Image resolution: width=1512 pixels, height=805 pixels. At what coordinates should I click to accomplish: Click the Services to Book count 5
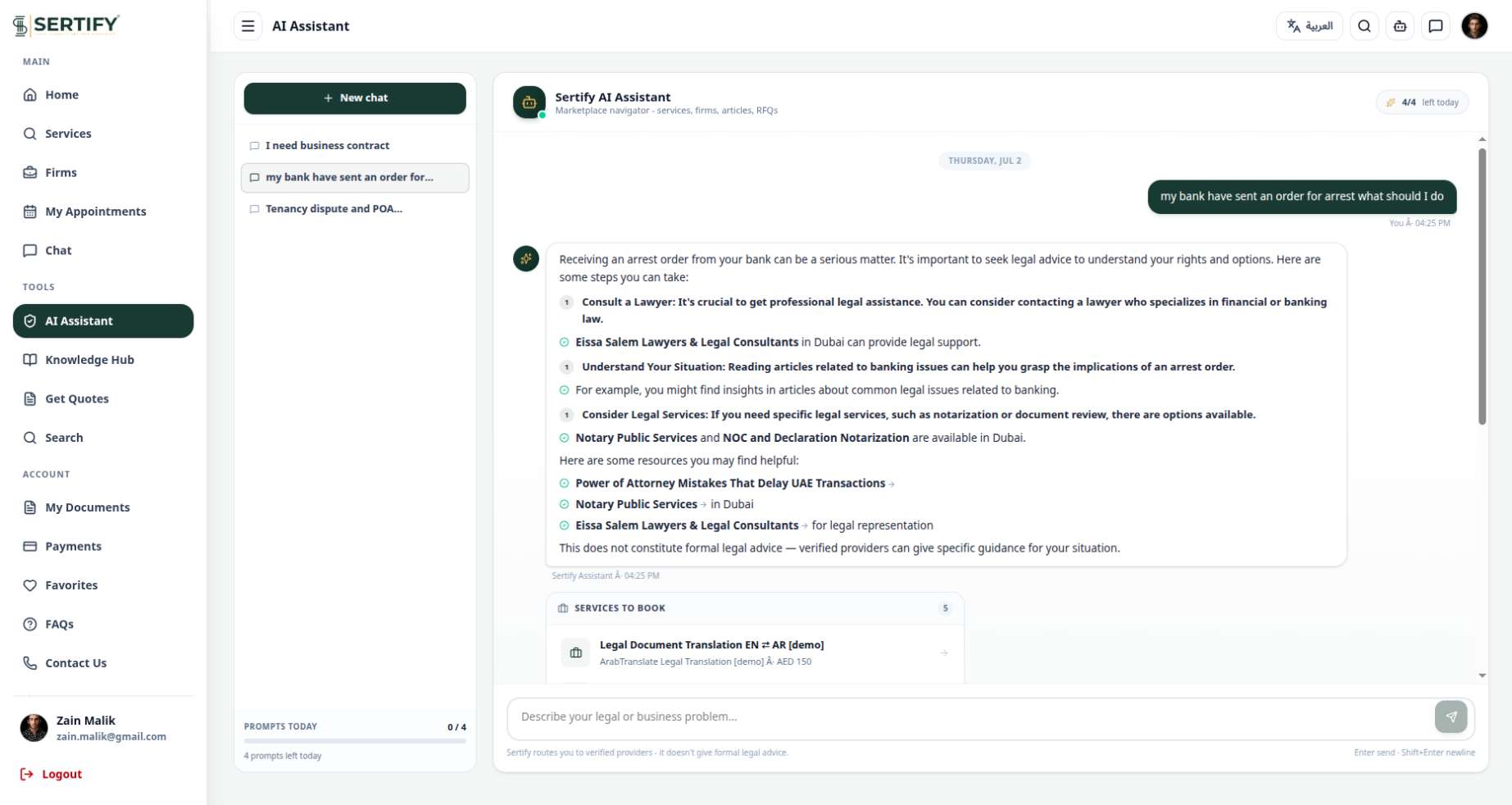click(x=945, y=608)
